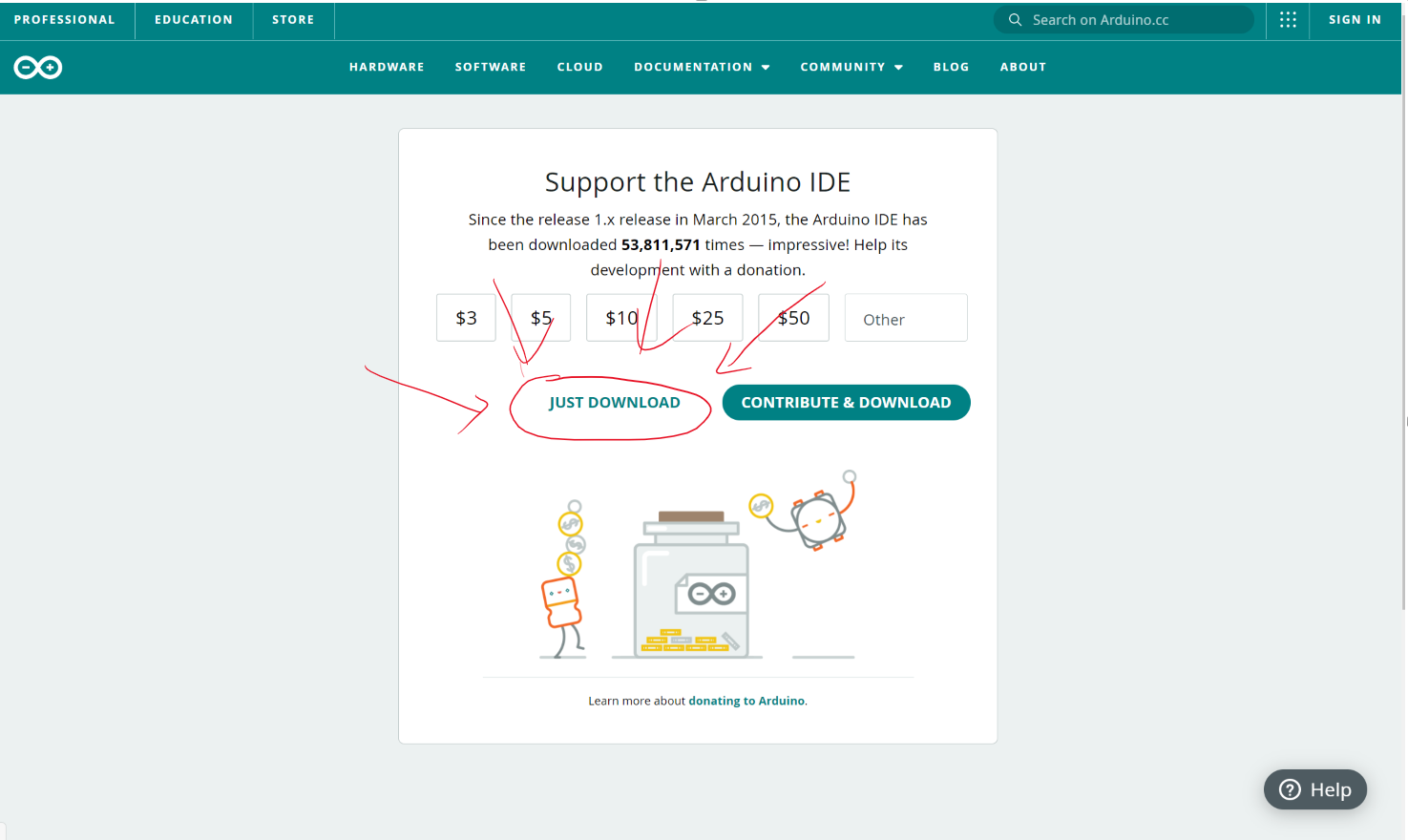Open the Software menu
Screen dimensions: 1408x840
(491, 67)
